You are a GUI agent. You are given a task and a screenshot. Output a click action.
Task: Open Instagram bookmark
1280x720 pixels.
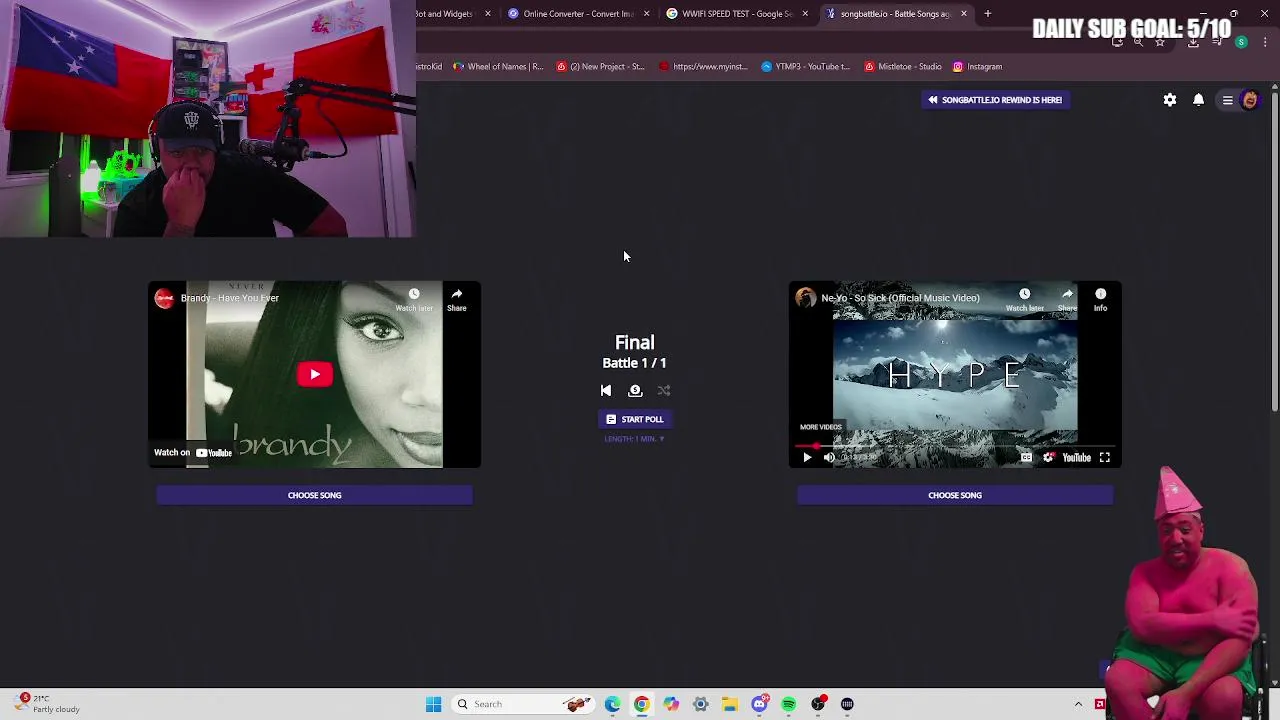[x=977, y=67]
